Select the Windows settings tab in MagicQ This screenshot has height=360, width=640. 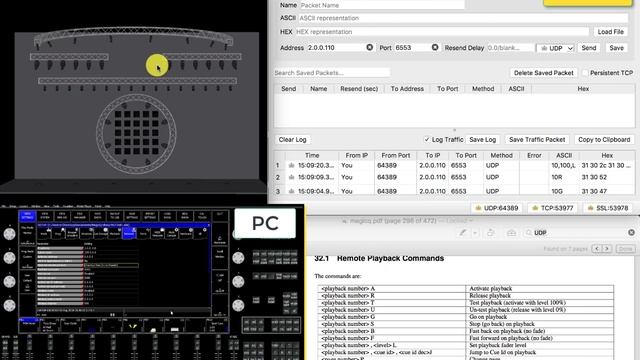pos(87,233)
